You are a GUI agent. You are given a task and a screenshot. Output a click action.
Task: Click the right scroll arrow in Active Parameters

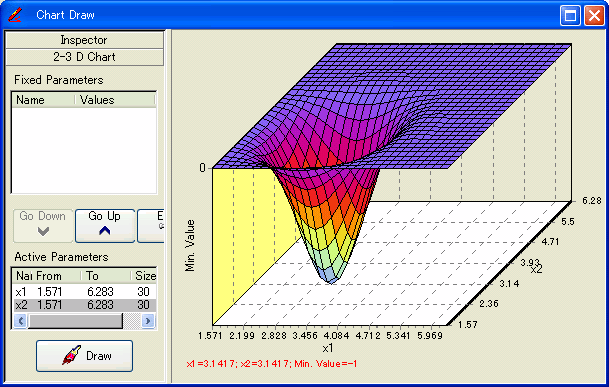tap(148, 321)
